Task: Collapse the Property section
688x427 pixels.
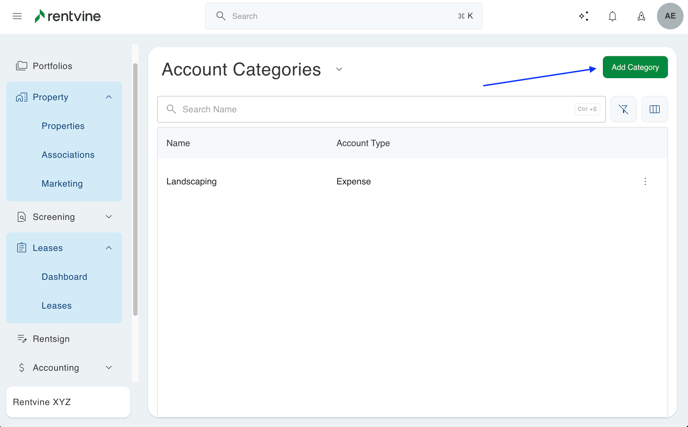Action: point(109,97)
